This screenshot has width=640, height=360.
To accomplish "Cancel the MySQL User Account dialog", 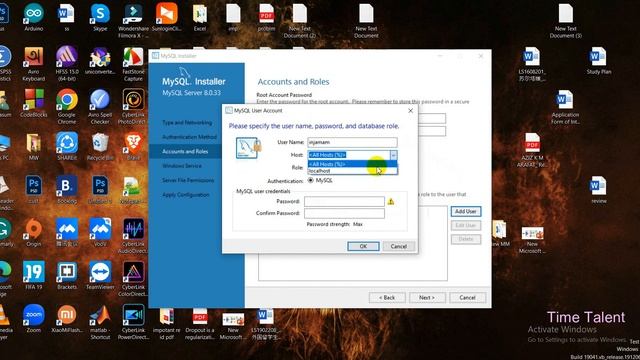I will point(398,246).
